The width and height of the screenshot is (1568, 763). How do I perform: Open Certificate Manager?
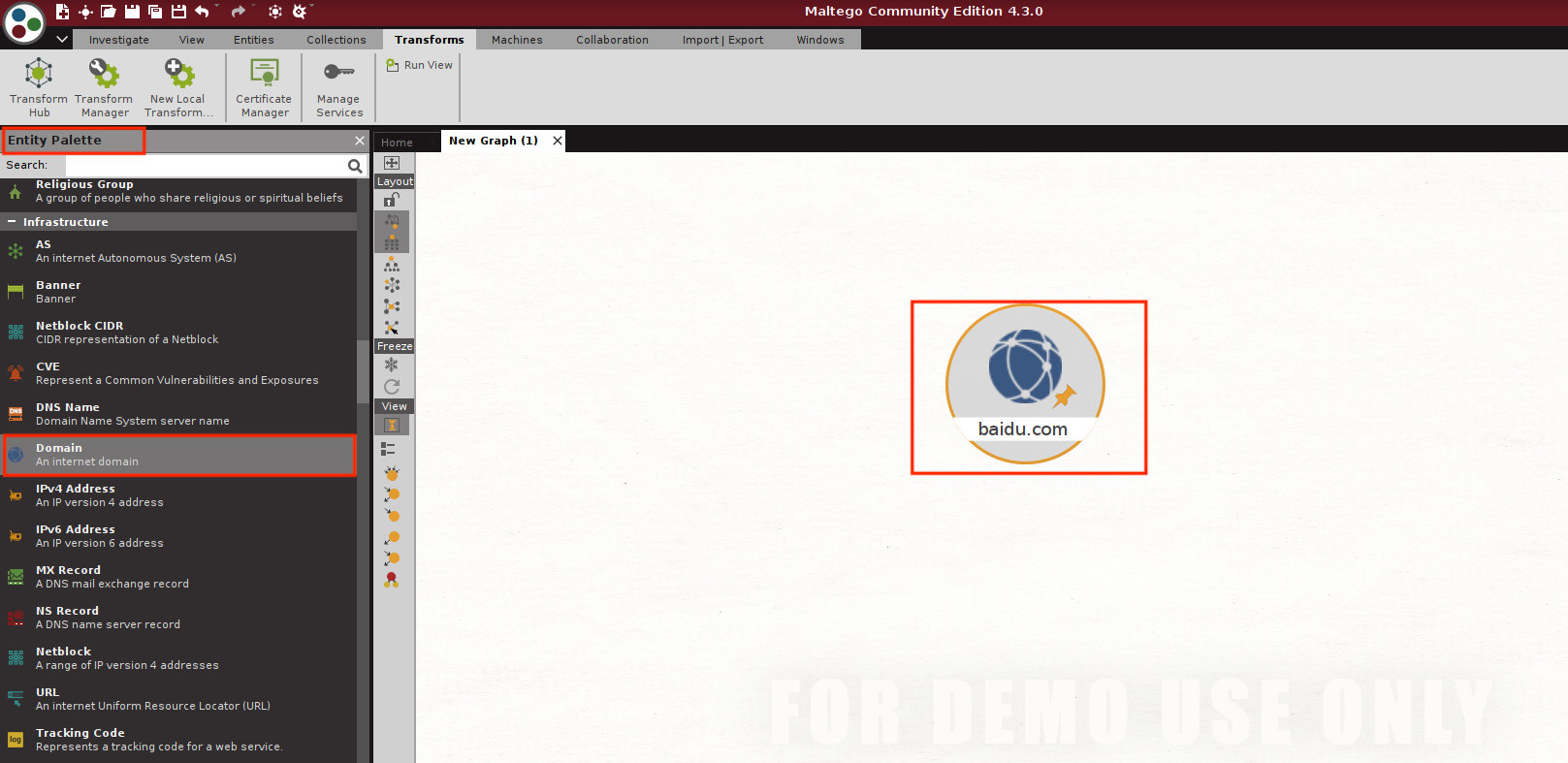click(264, 86)
